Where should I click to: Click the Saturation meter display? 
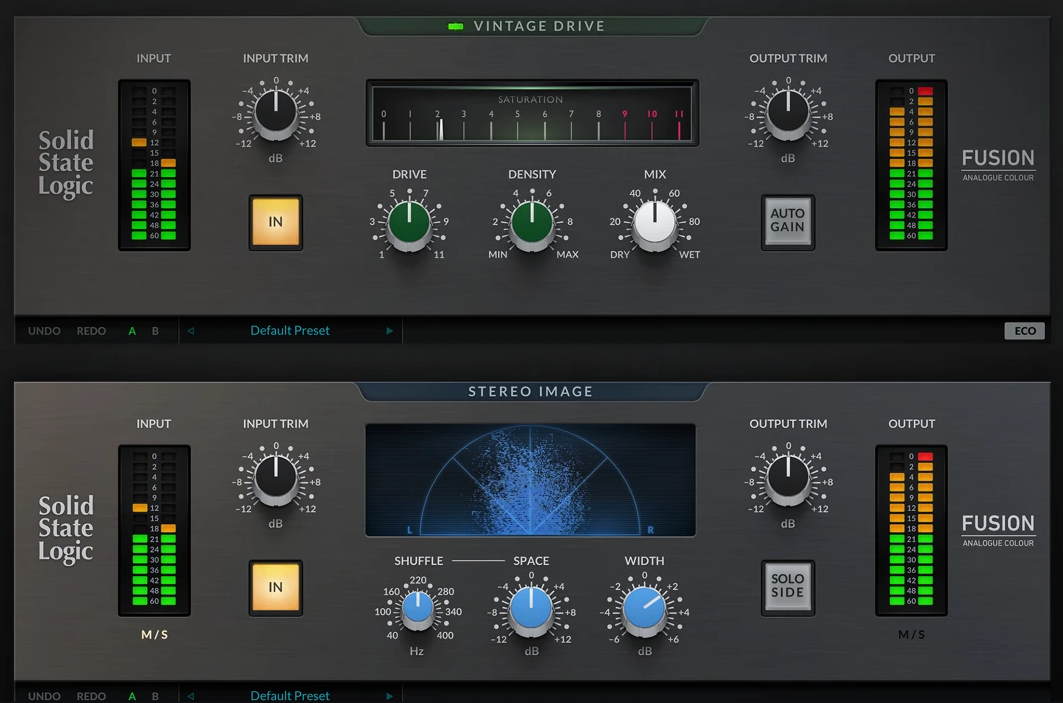(x=531, y=113)
